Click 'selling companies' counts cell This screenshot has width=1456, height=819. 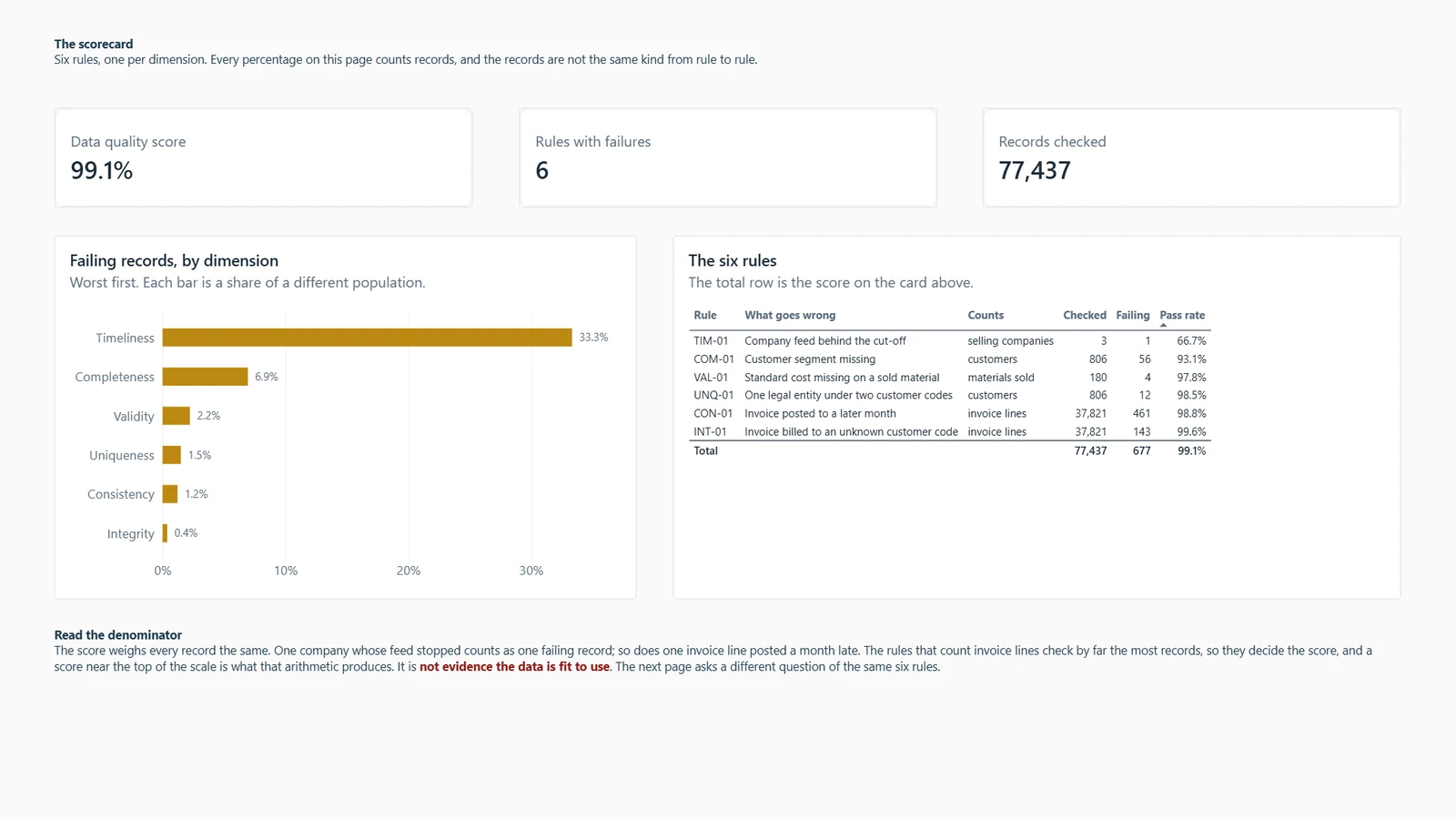tap(1010, 341)
